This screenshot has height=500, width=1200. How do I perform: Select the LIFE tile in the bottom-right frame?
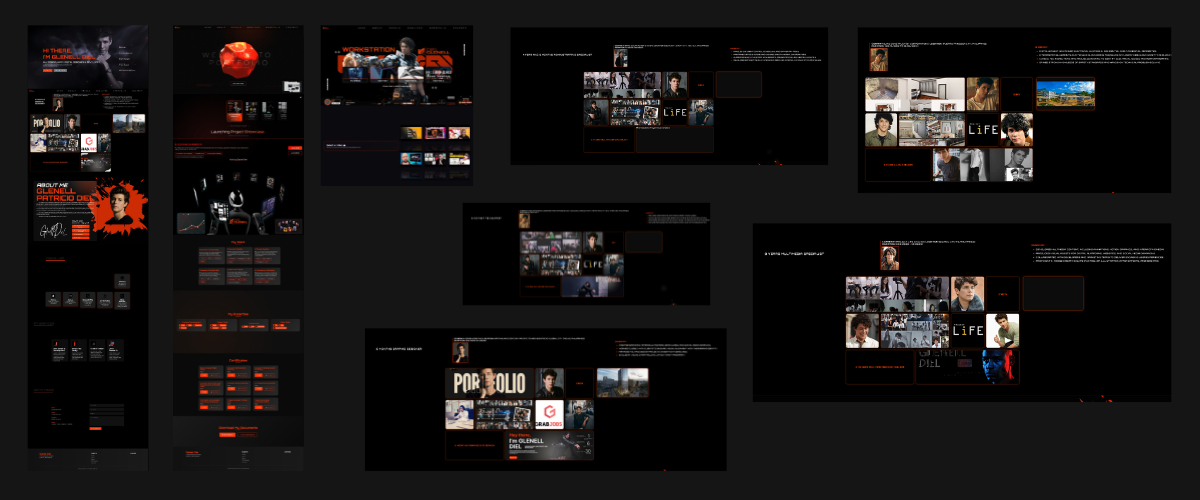pyautogui.click(x=967, y=330)
